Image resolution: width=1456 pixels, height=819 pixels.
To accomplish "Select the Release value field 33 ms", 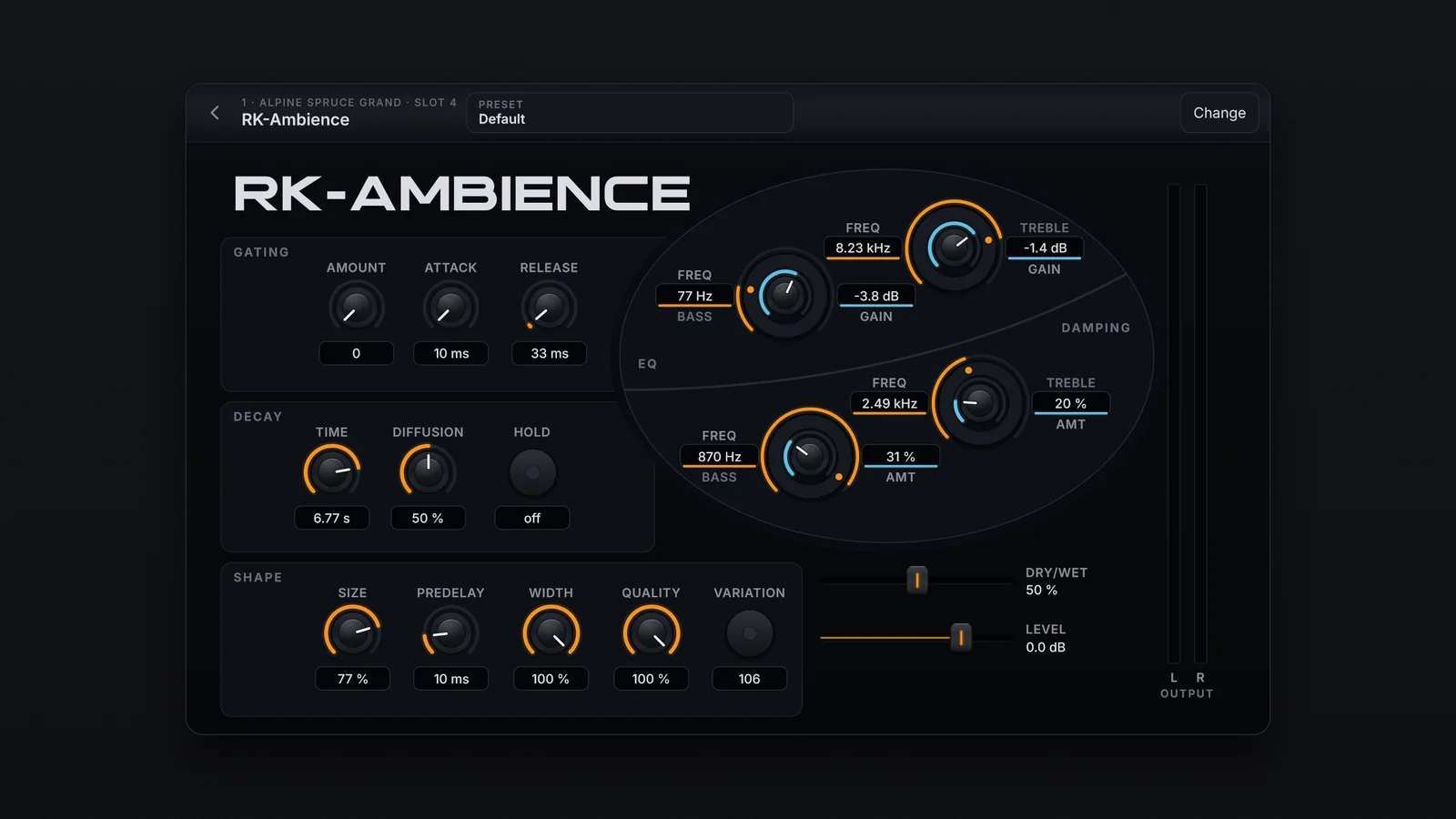I will (549, 353).
